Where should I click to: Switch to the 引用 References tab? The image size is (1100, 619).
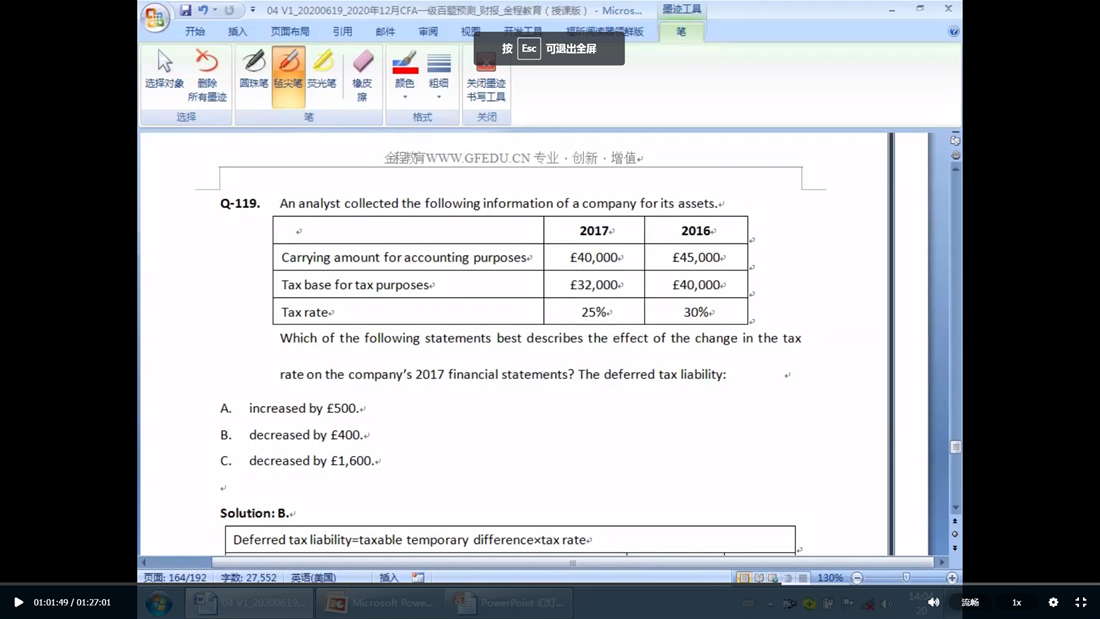point(342,32)
